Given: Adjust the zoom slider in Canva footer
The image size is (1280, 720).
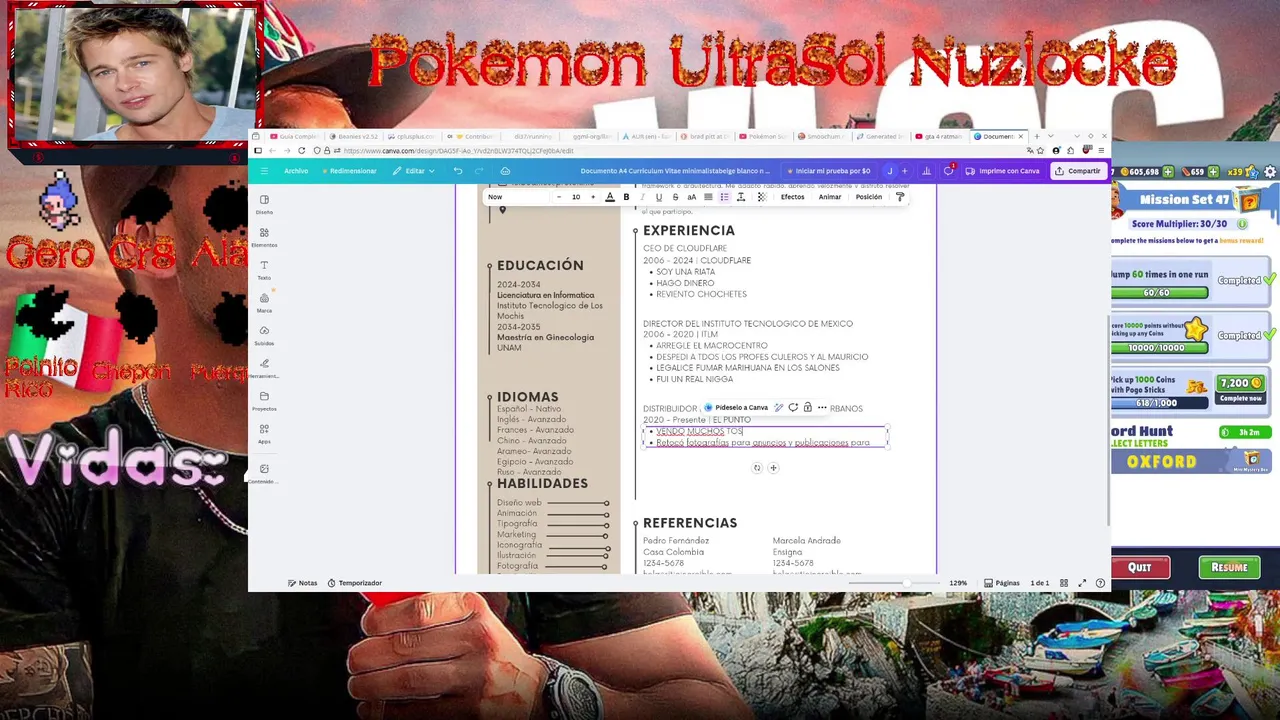Looking at the screenshot, I should pos(906,583).
